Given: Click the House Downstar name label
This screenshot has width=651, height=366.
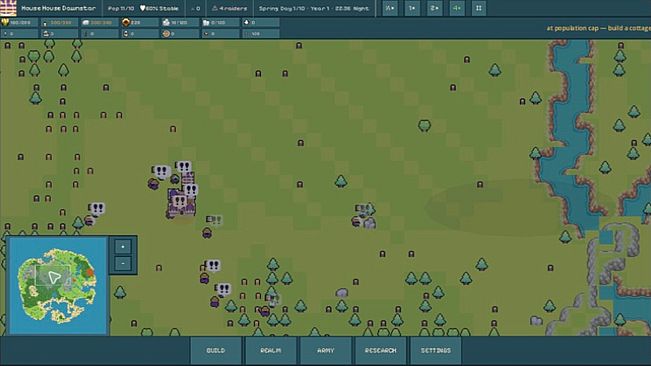Looking at the screenshot, I should (x=58, y=8).
